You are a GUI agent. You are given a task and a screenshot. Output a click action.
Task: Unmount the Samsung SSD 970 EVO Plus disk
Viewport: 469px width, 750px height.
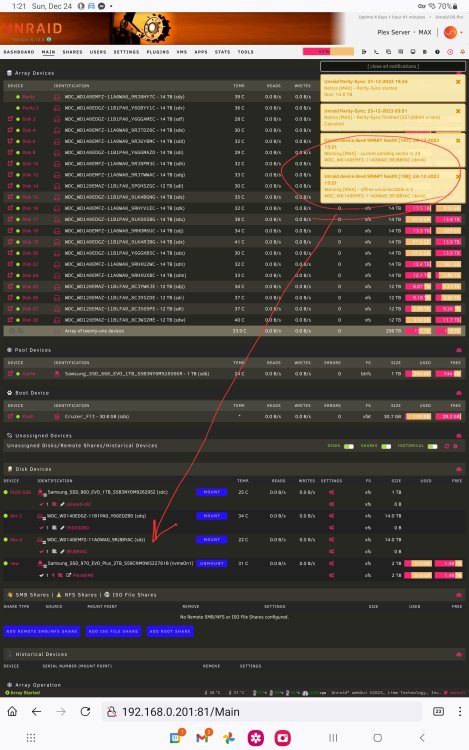[211, 563]
